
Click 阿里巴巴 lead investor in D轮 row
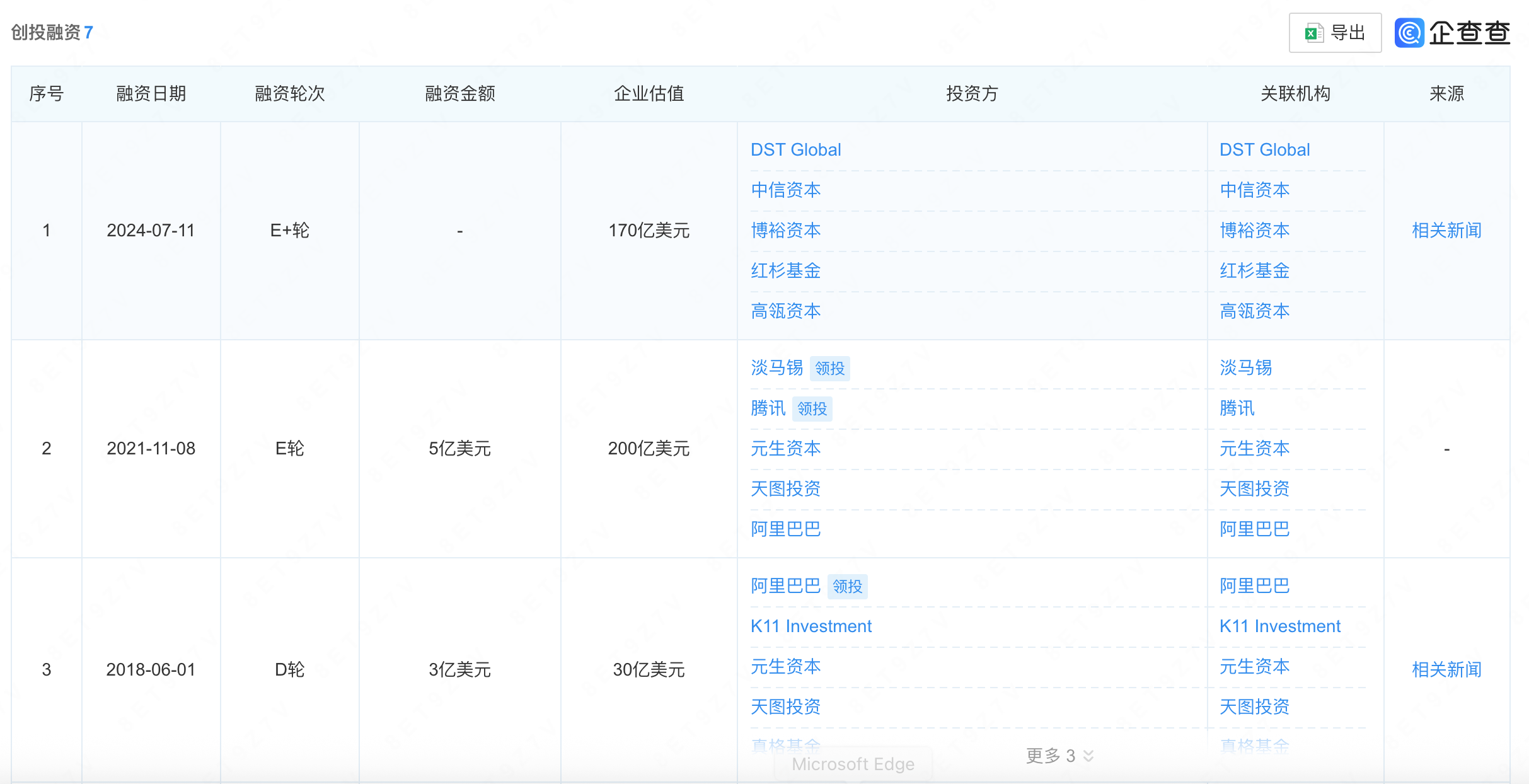(x=785, y=586)
